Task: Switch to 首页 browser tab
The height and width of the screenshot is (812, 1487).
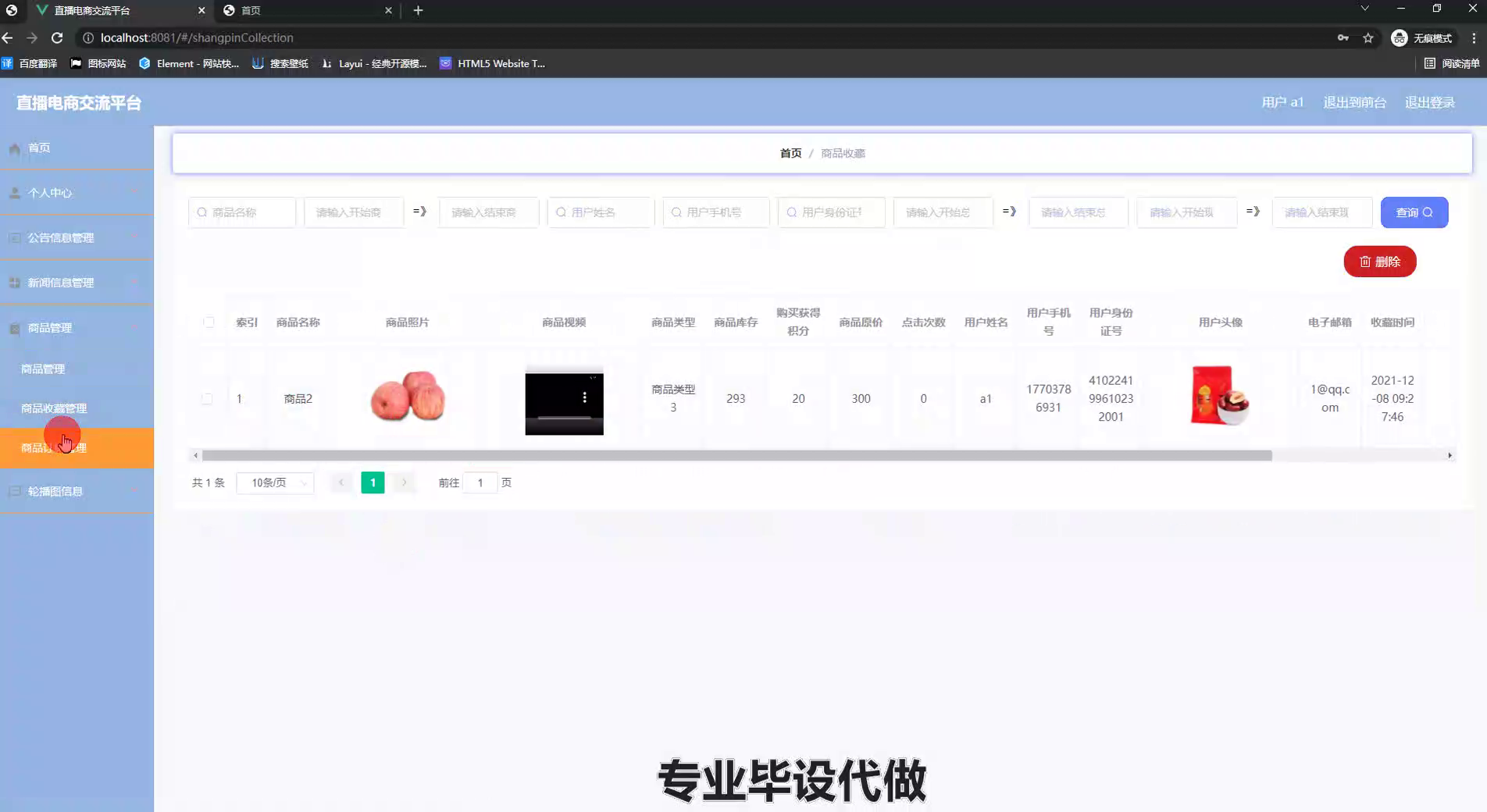Action: 306,10
